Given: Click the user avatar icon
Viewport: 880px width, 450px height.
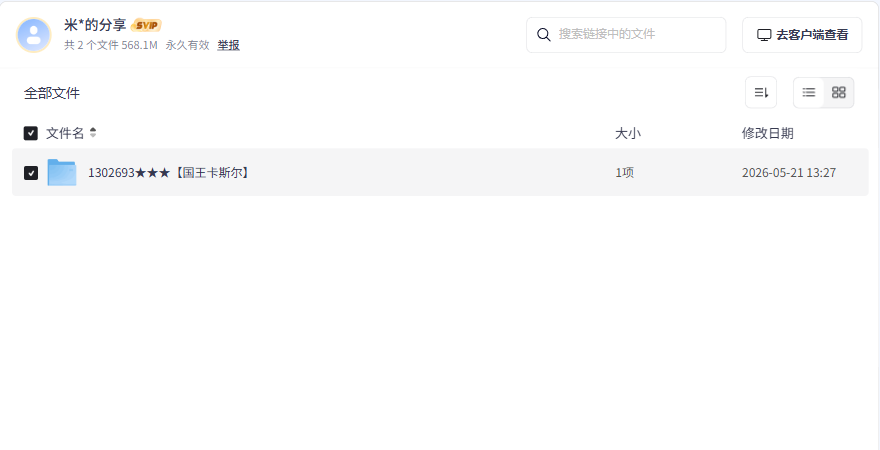Looking at the screenshot, I should tap(34, 35).
